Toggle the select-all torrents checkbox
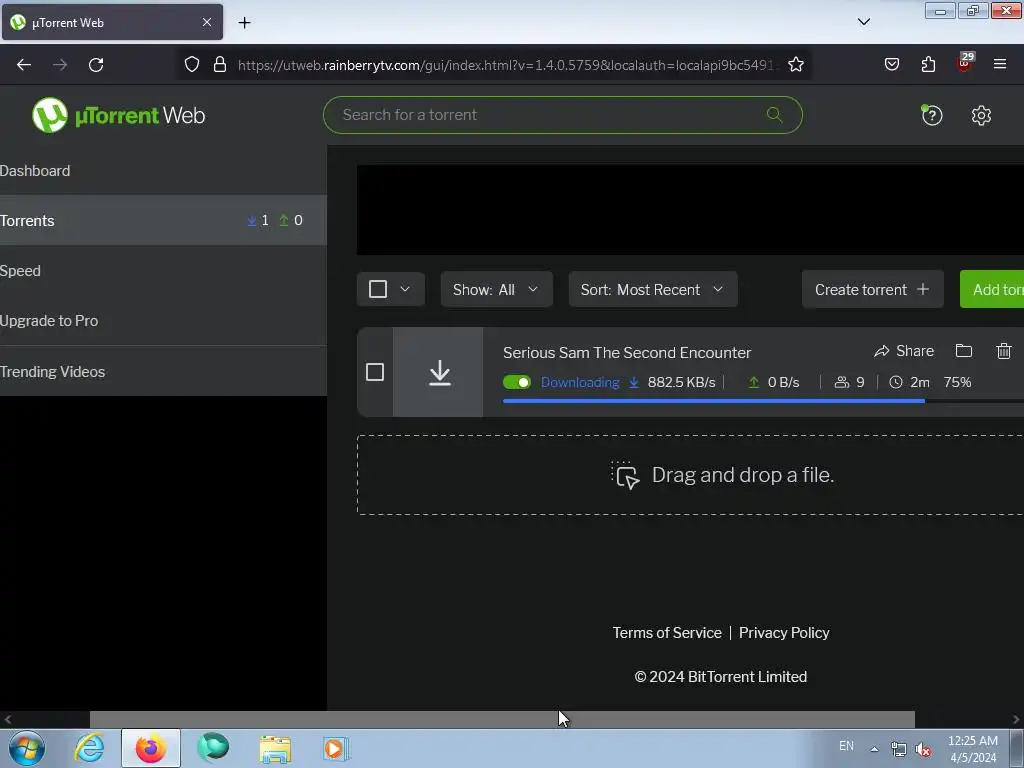The width and height of the screenshot is (1024, 768). click(378, 289)
